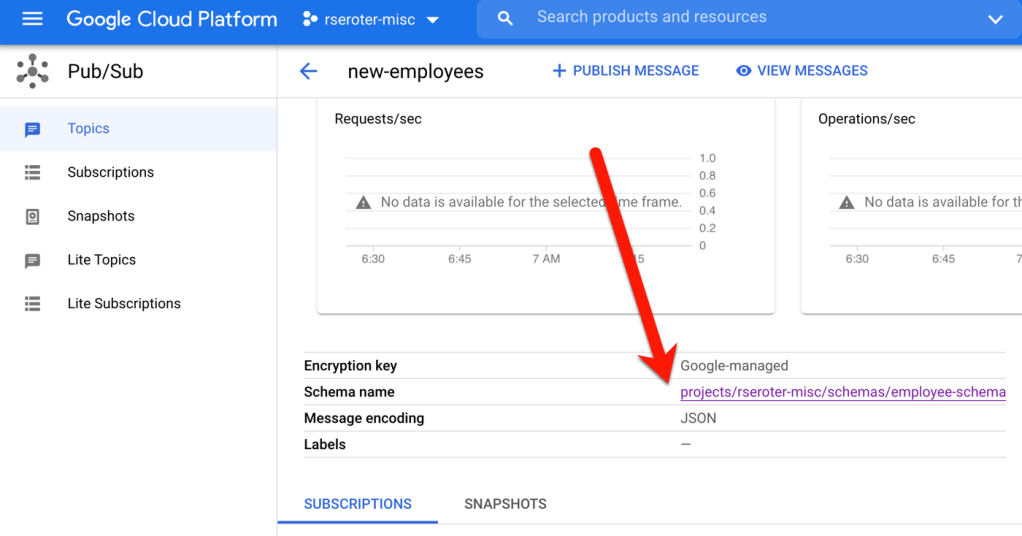
Task: Open the employee-schema link
Action: tap(842, 392)
